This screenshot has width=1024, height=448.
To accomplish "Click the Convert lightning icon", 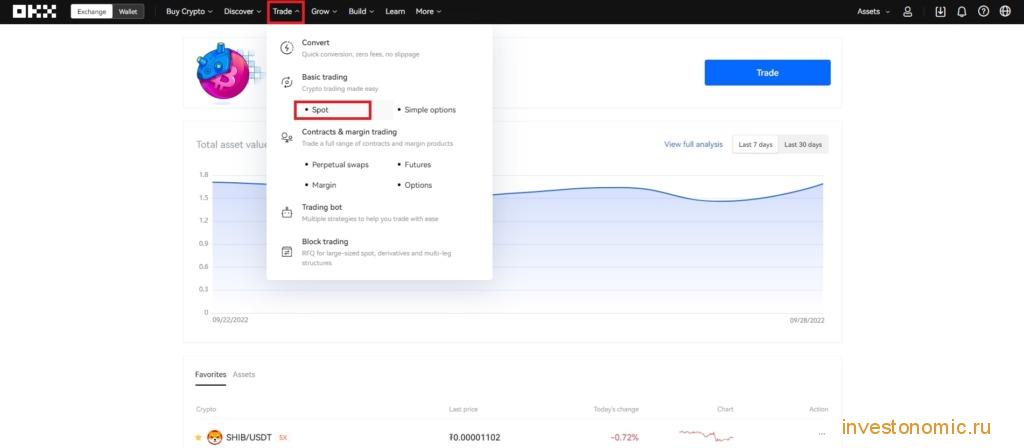I will pos(286,48).
